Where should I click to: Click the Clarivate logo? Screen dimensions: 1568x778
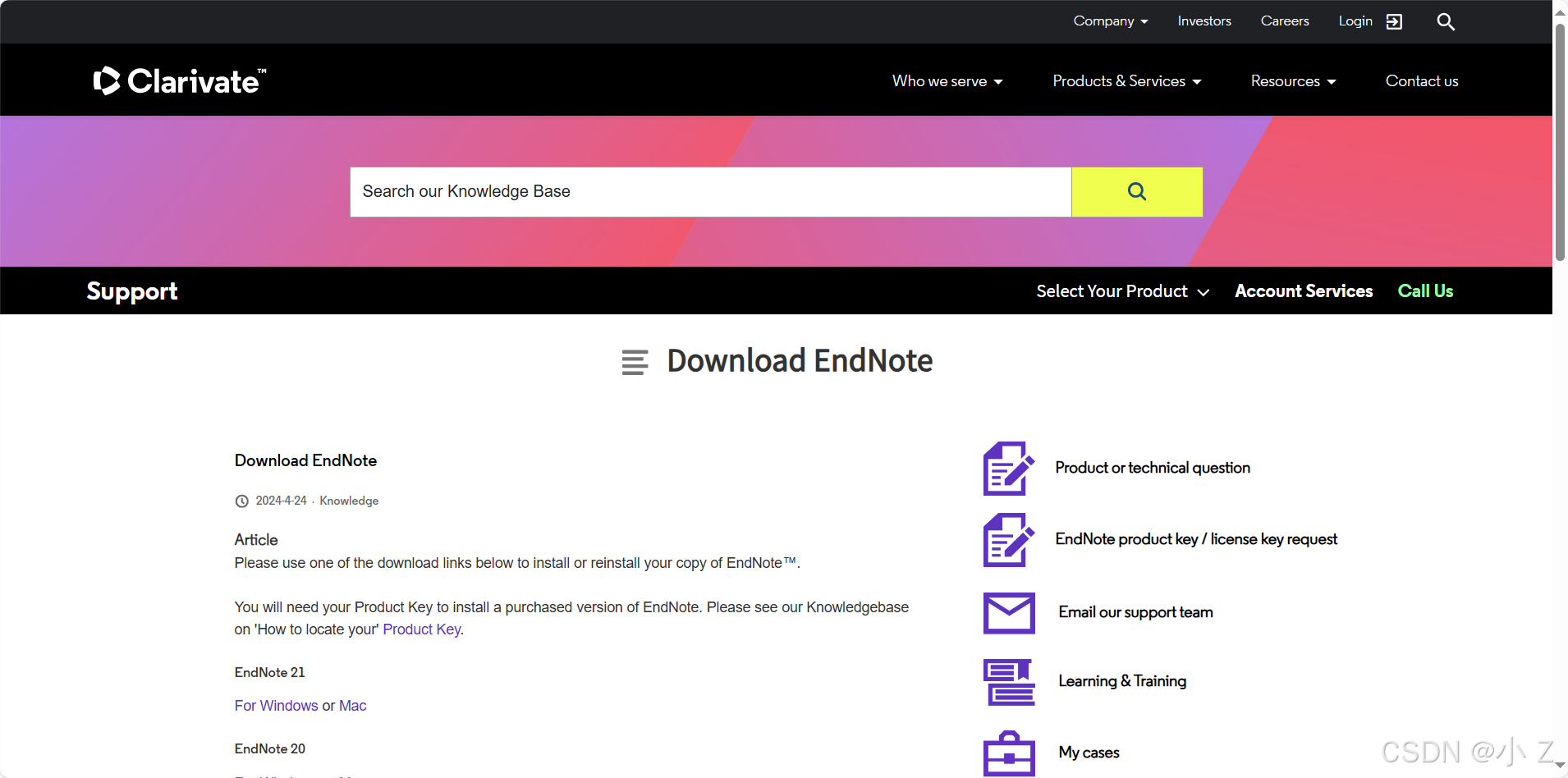click(x=180, y=80)
